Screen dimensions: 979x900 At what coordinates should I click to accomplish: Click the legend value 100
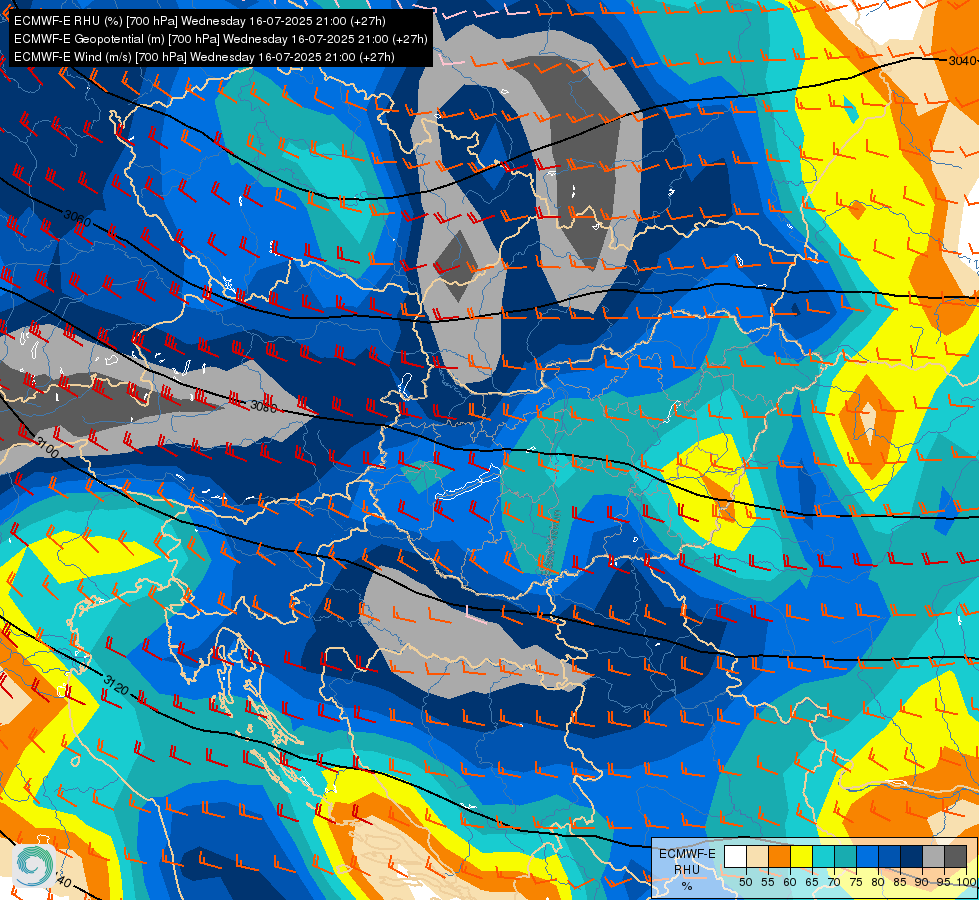click(967, 882)
